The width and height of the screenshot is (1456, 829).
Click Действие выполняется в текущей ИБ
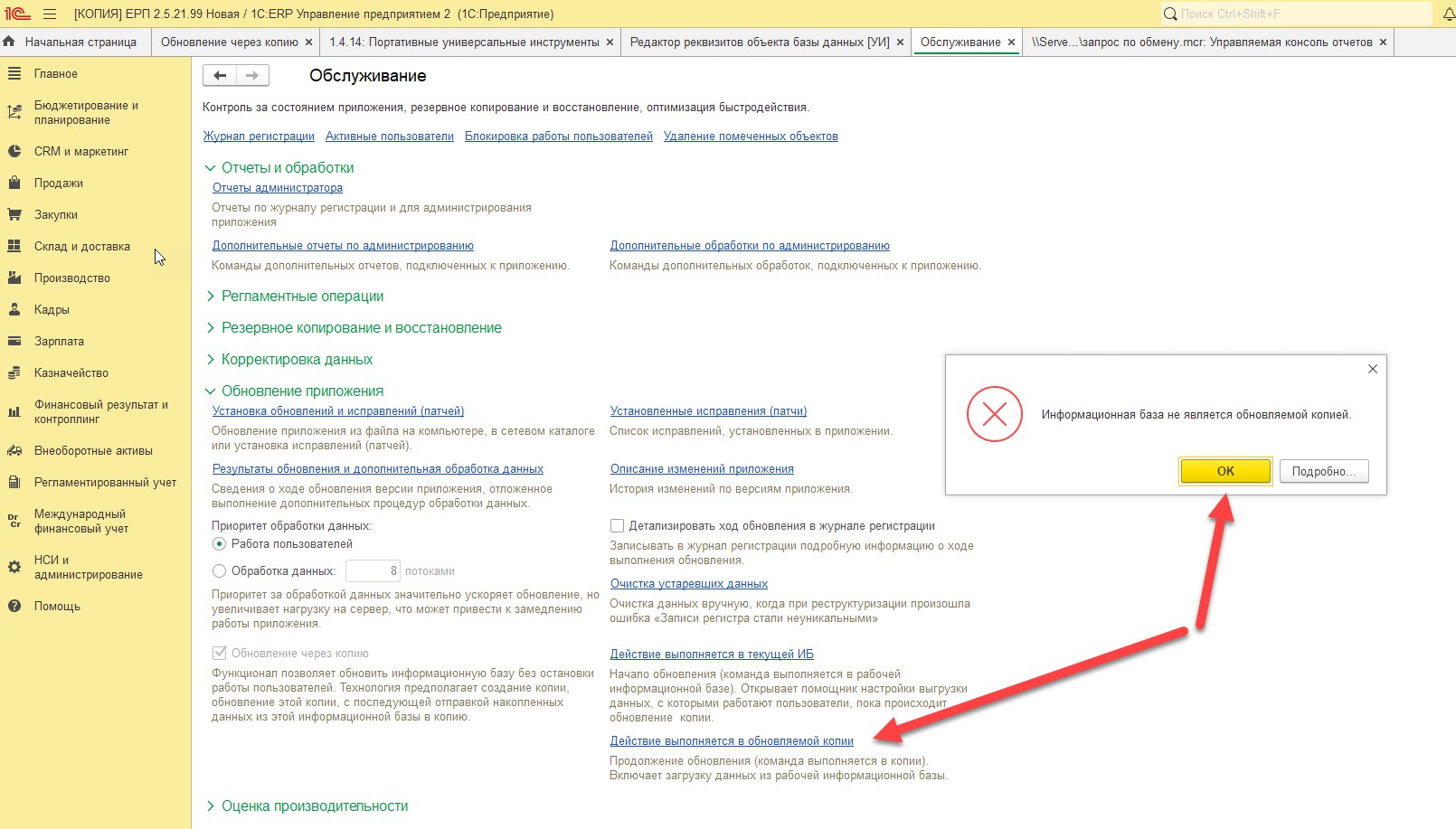[712, 654]
